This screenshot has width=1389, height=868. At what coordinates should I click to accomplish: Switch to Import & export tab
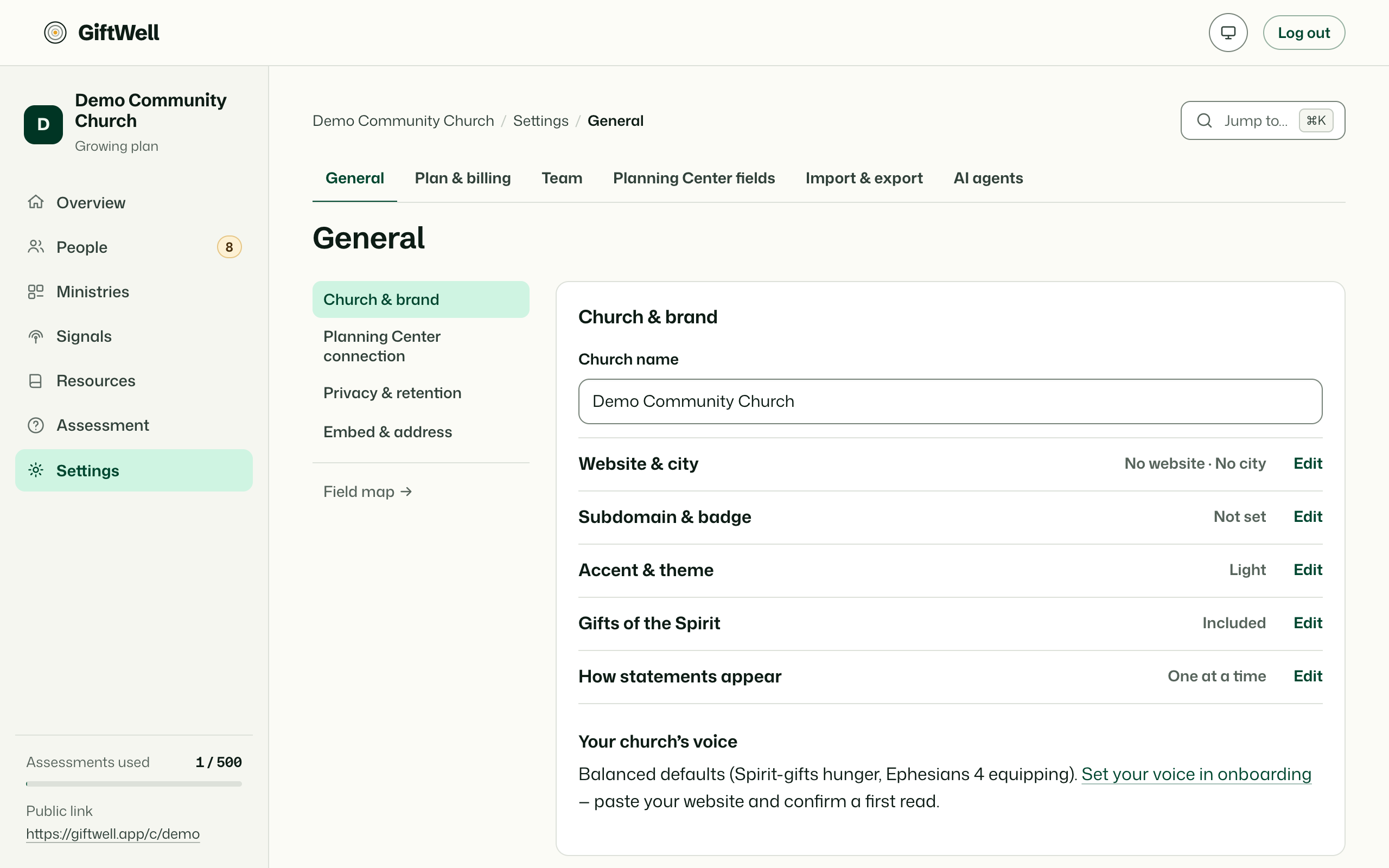pyautogui.click(x=864, y=178)
